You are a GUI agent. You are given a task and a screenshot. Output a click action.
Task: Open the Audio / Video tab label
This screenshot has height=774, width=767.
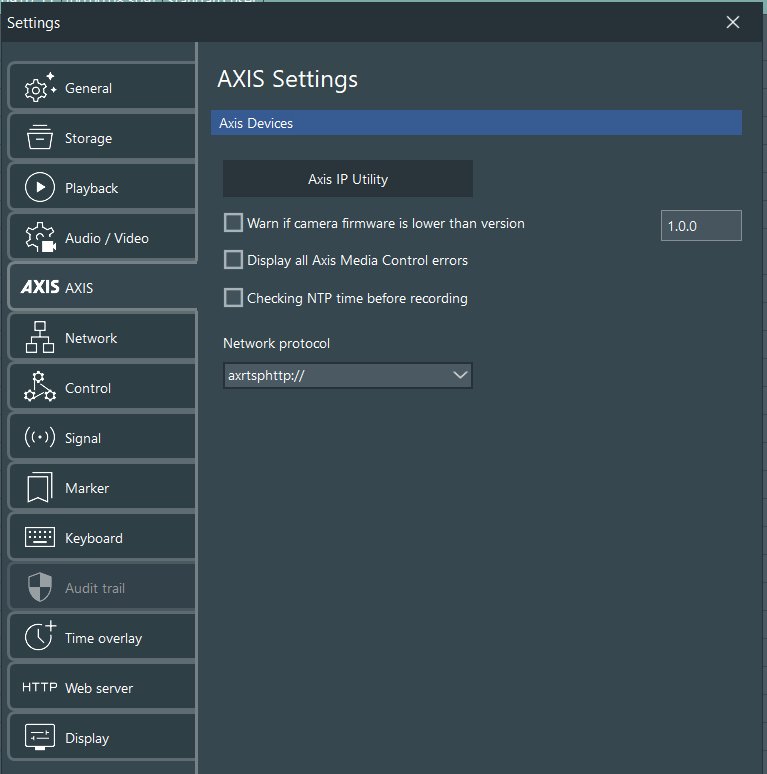coord(107,238)
